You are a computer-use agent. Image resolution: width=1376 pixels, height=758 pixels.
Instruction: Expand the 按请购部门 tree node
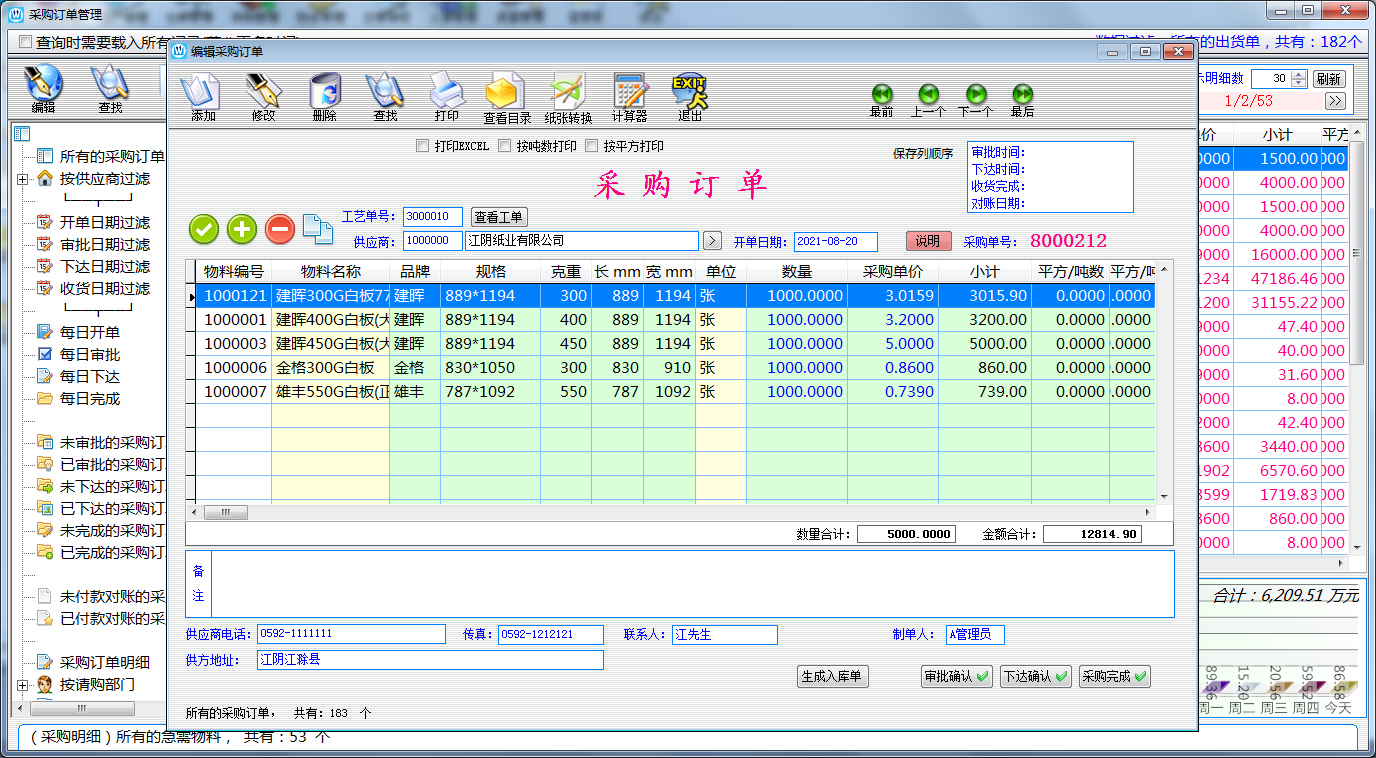(x=22, y=685)
